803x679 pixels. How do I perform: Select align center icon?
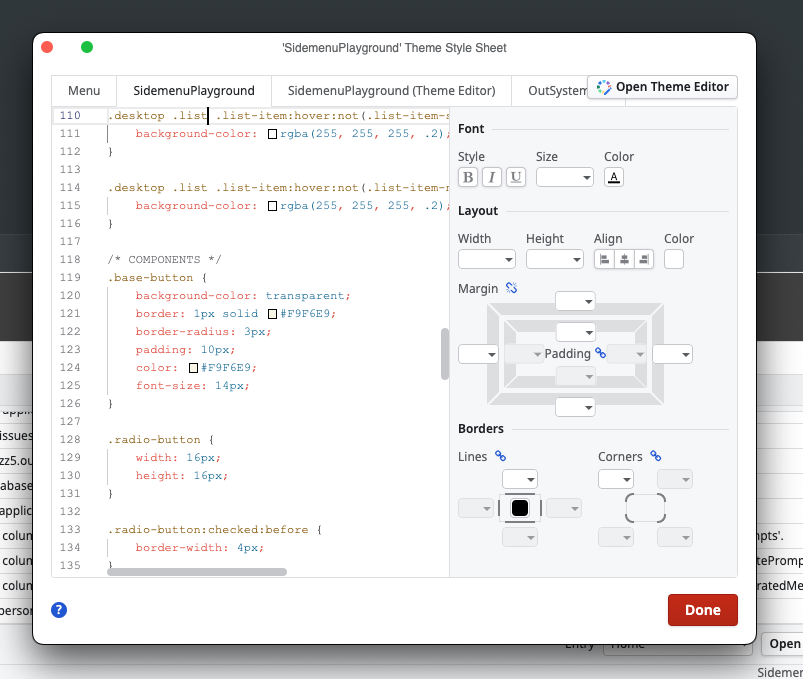[x=623, y=259]
